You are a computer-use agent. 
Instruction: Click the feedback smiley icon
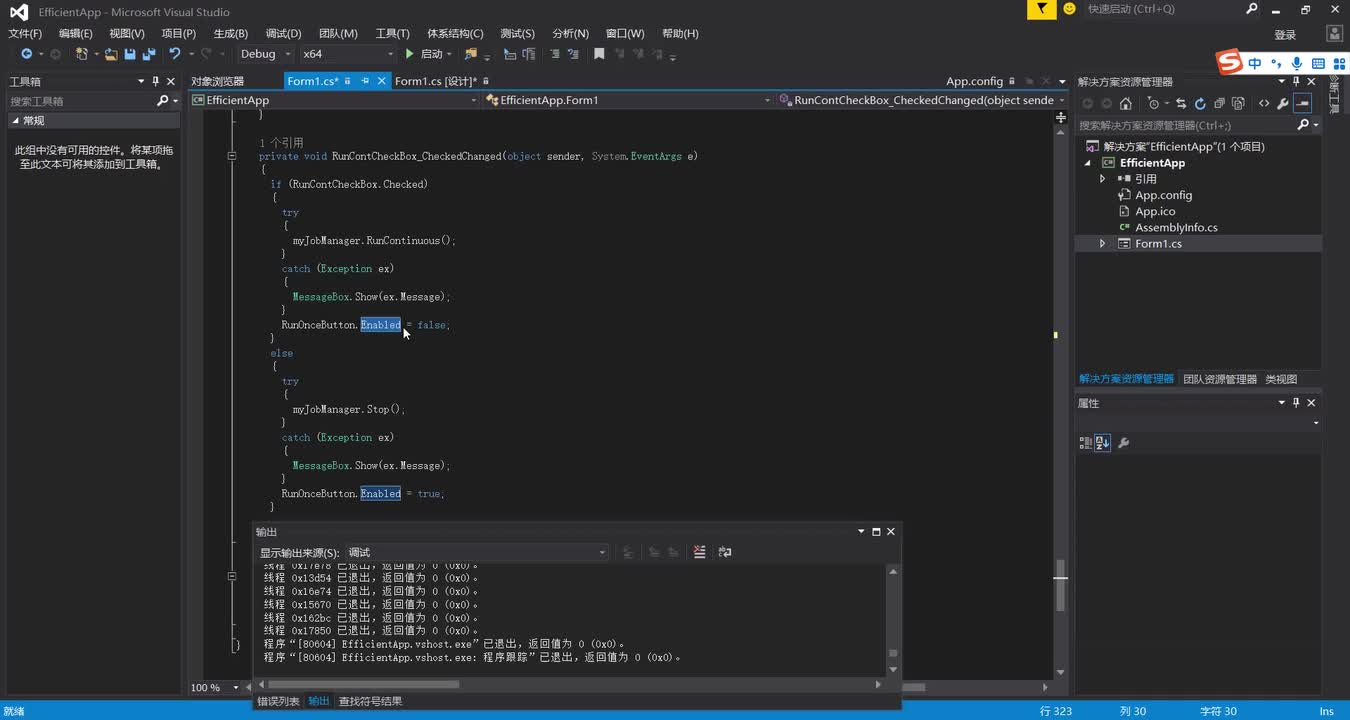tap(1070, 9)
